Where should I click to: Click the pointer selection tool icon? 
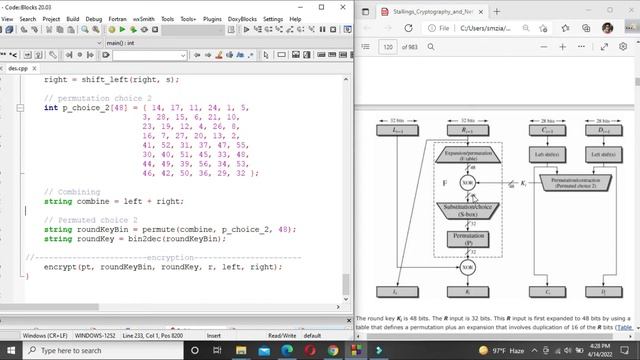pos(266,55)
